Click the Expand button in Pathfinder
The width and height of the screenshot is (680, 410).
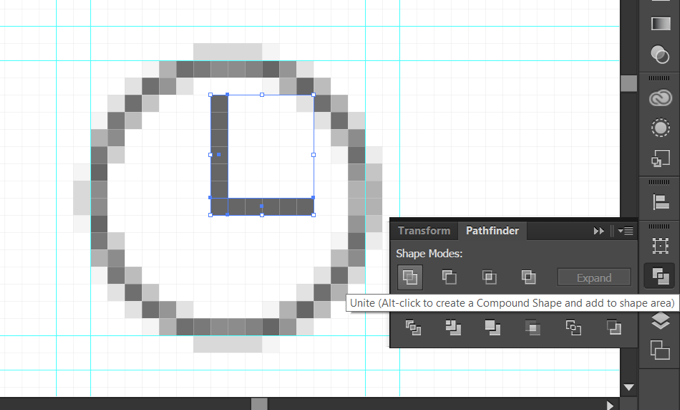(x=594, y=278)
